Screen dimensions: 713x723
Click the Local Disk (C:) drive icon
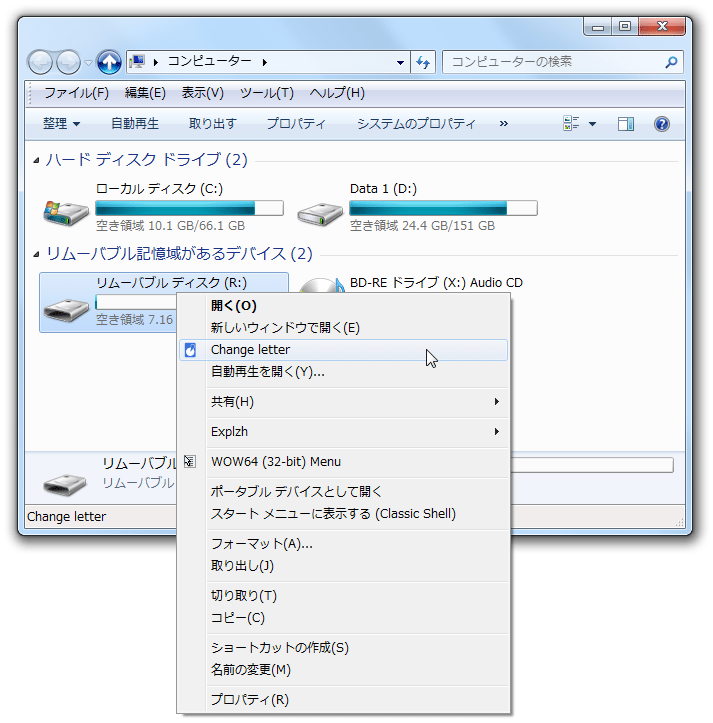[x=66, y=213]
